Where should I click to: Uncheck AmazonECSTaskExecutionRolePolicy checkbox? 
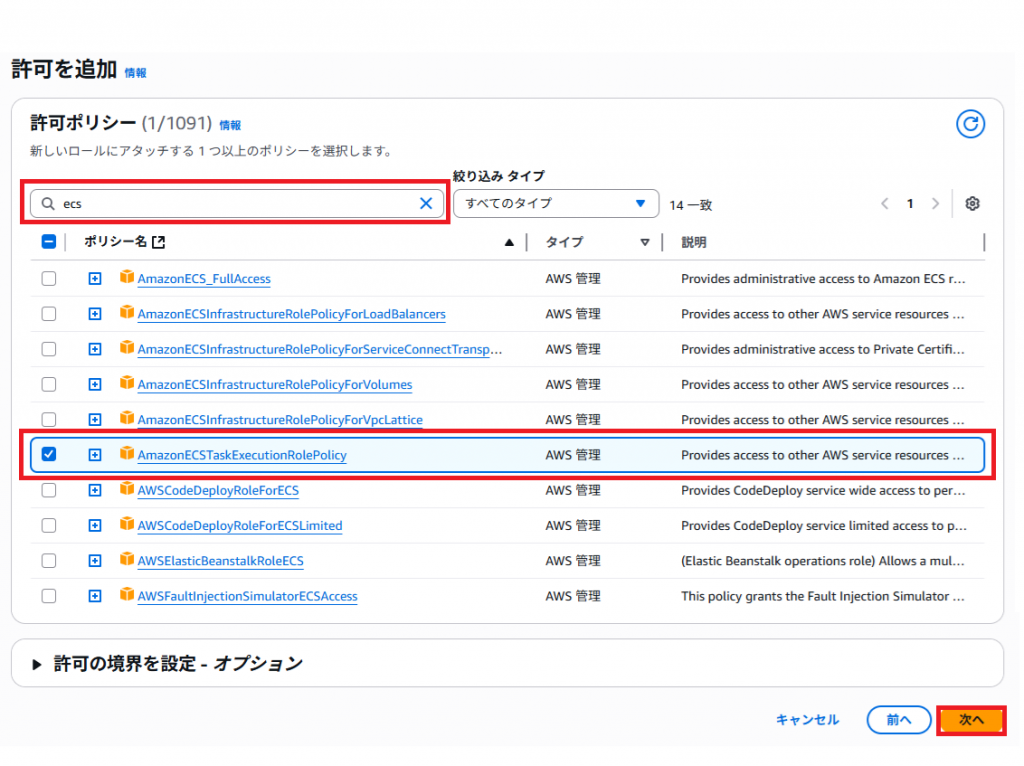[x=49, y=455]
